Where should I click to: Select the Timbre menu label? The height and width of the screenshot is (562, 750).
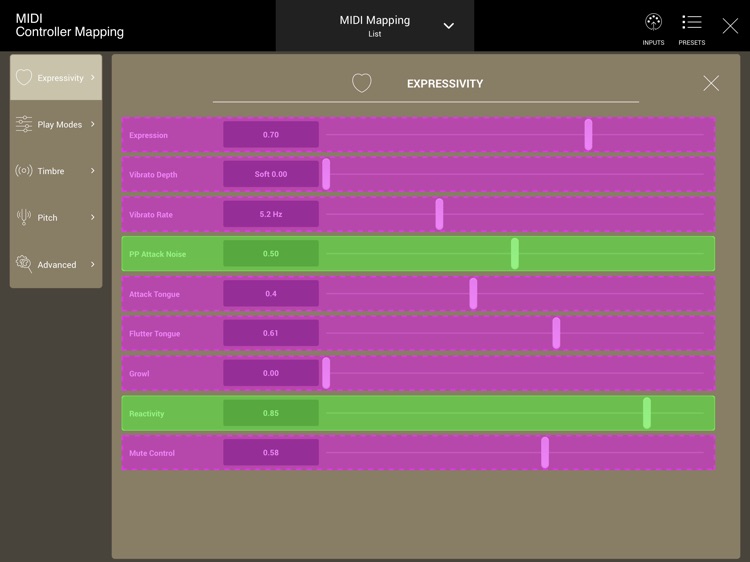[x=51, y=171]
